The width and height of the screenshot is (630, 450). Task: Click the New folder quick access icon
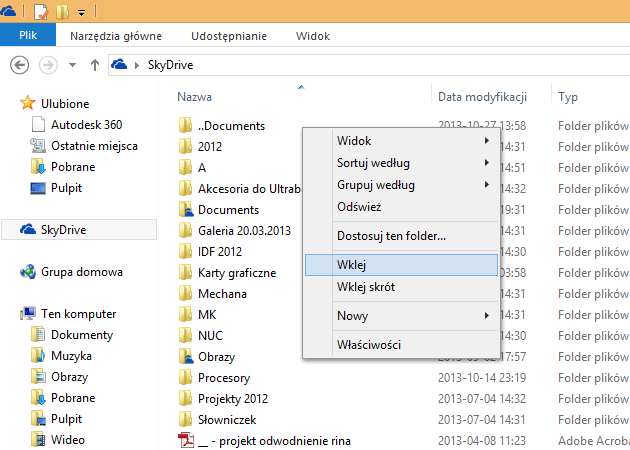click(62, 12)
